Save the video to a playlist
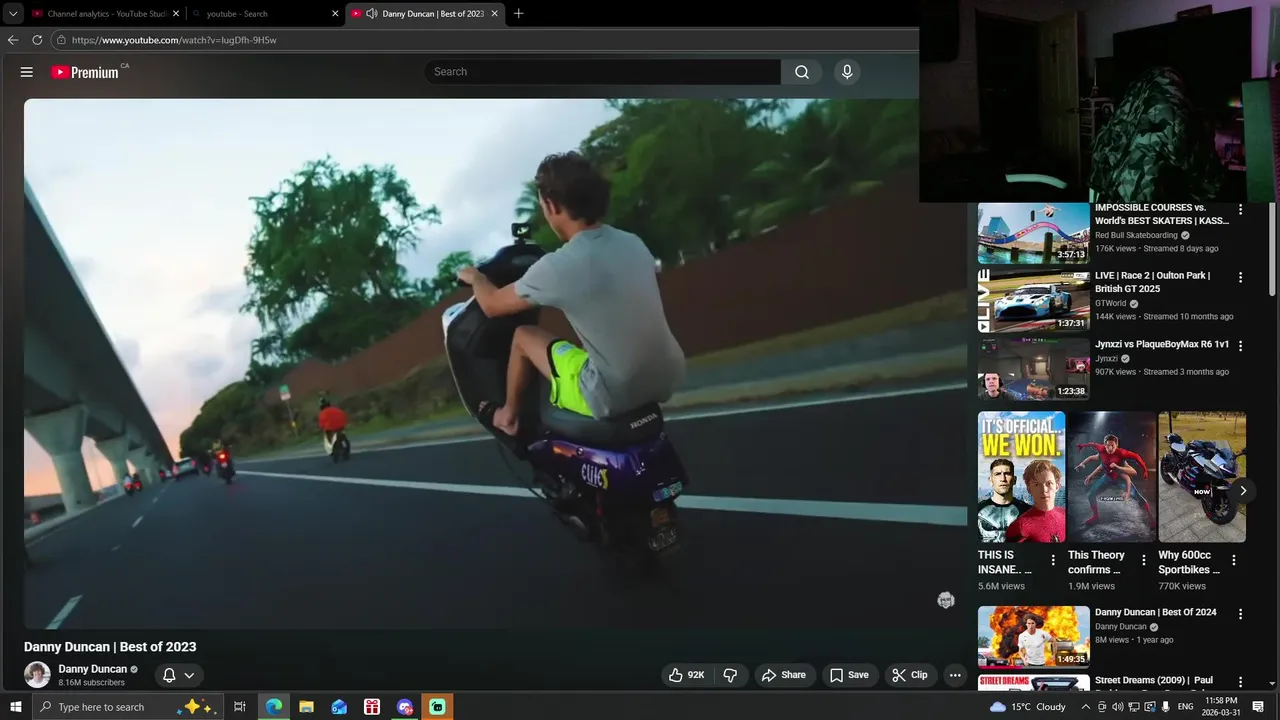Viewport: 1280px width, 720px height. tap(849, 675)
